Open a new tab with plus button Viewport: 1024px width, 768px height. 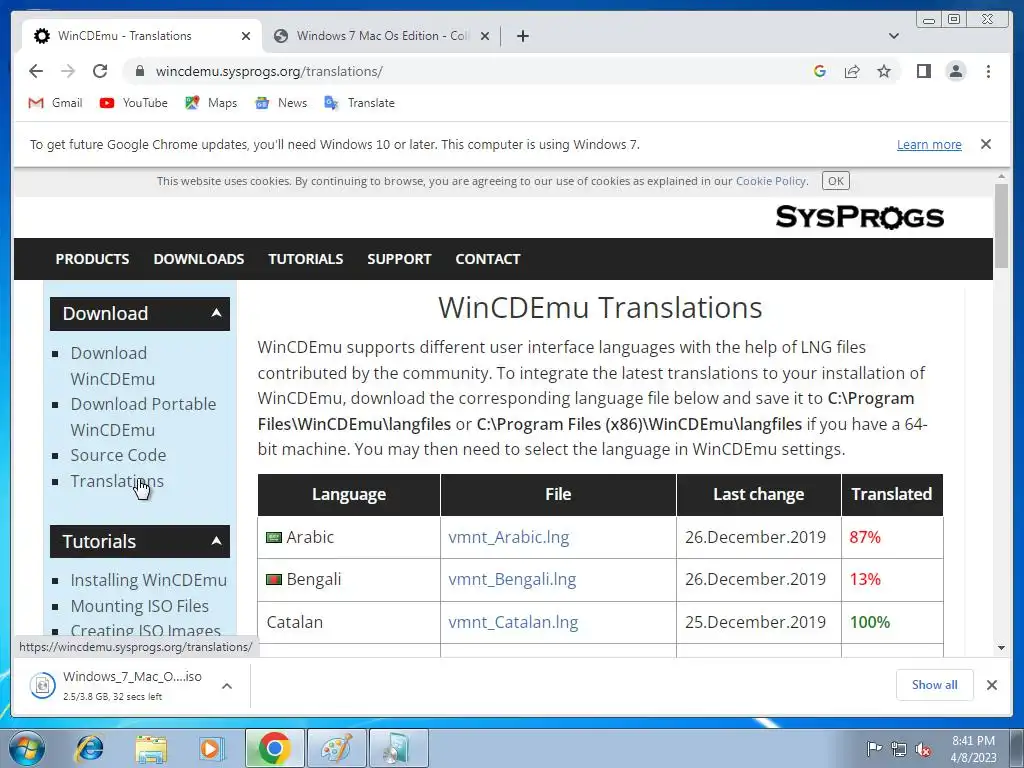tap(522, 36)
